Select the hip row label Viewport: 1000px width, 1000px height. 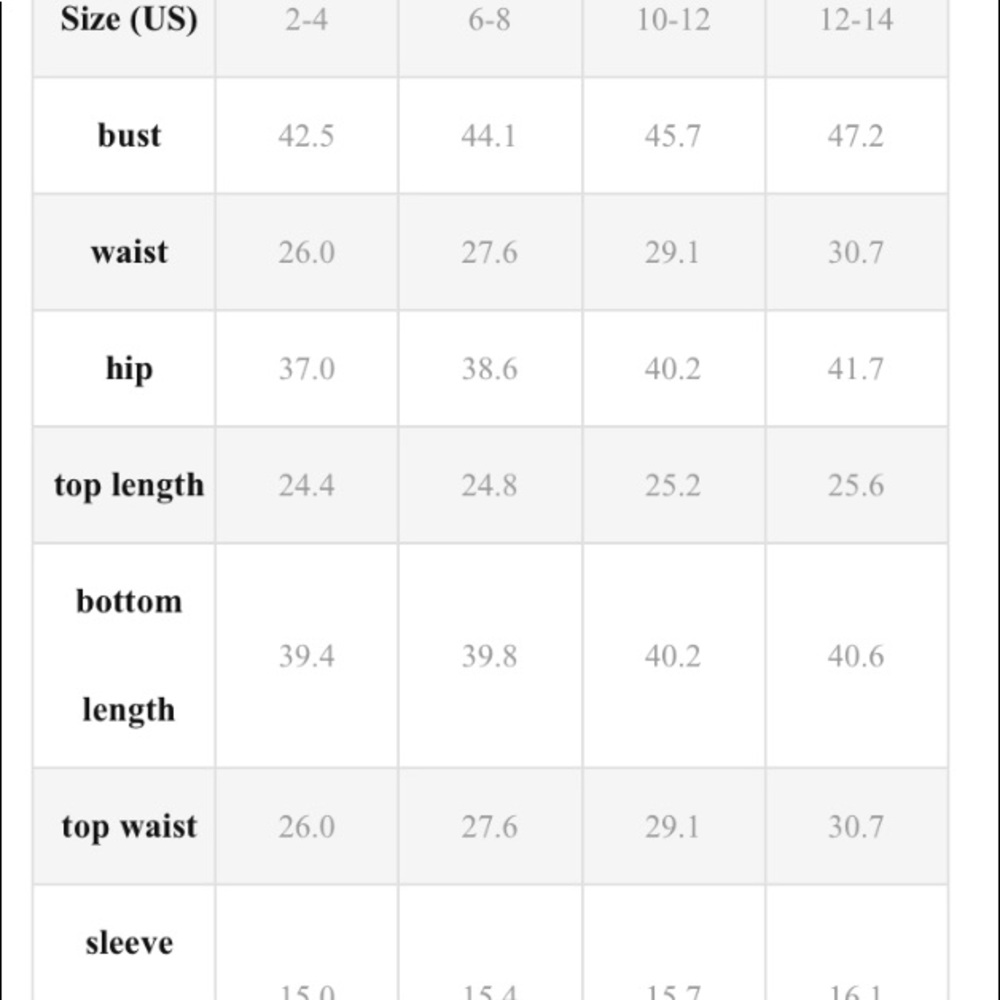point(129,369)
